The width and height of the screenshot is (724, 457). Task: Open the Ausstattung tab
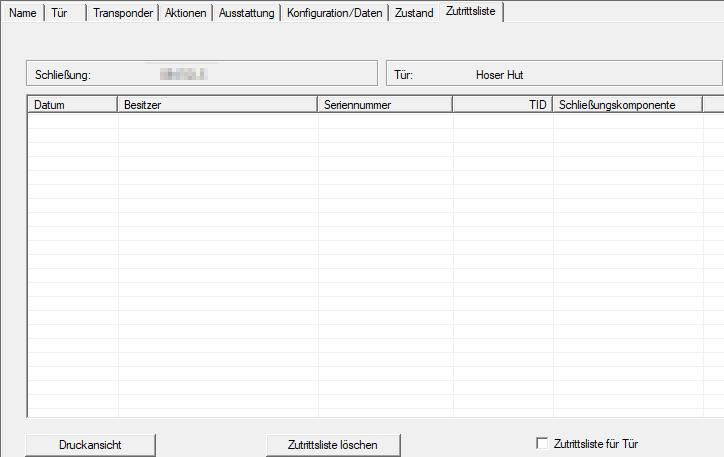[246, 13]
